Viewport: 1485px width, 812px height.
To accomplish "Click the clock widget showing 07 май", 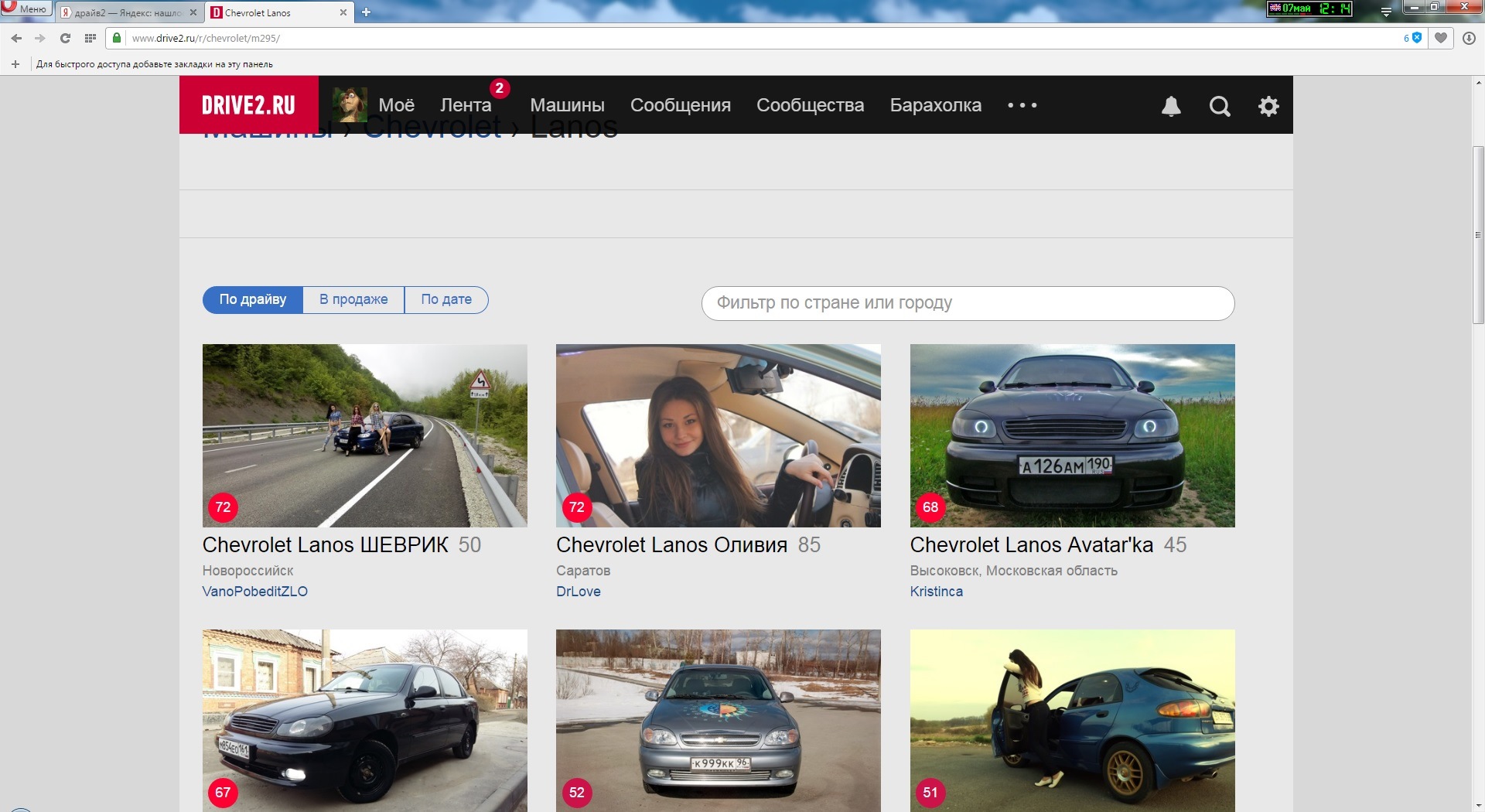I will click(1309, 9).
